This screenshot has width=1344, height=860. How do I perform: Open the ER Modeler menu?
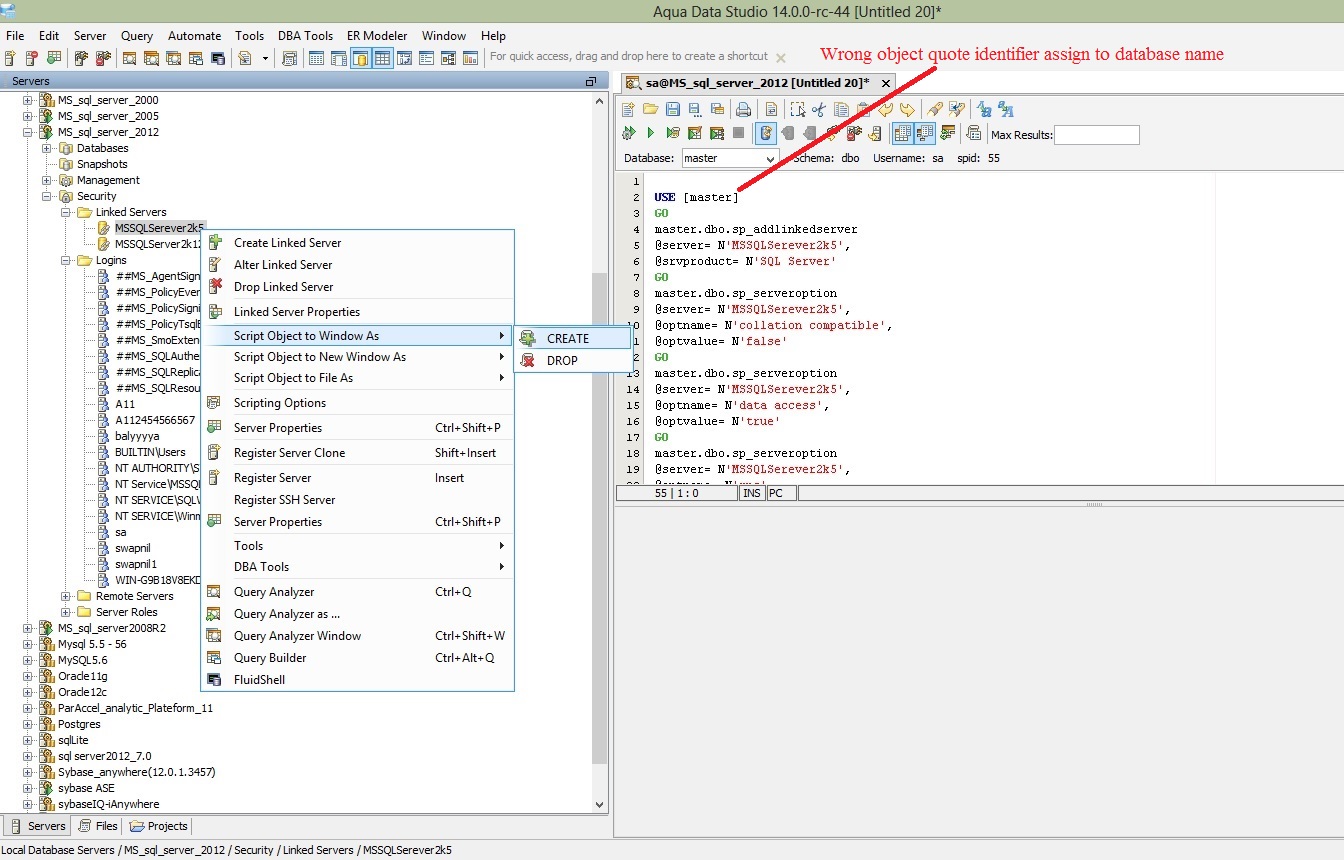pyautogui.click(x=377, y=35)
